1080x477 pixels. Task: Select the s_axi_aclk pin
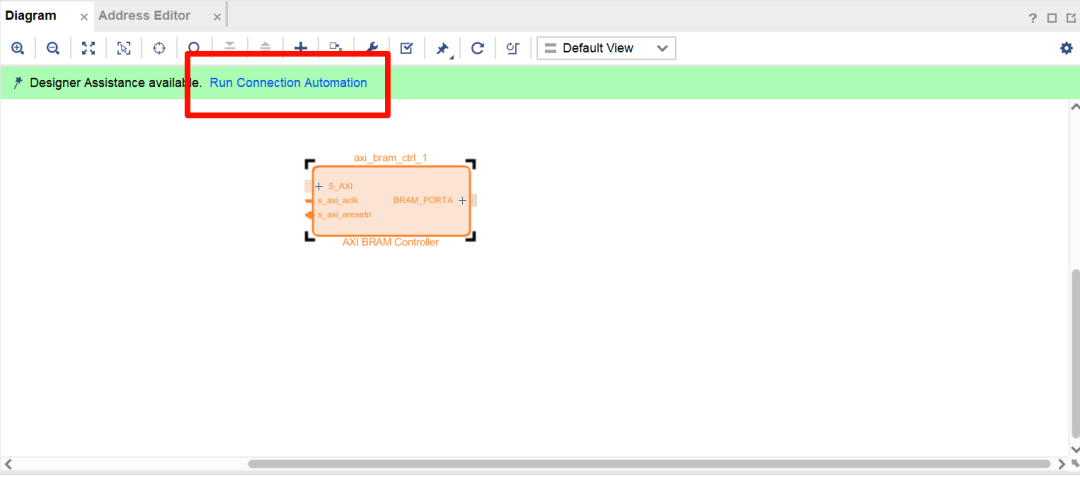pos(338,200)
